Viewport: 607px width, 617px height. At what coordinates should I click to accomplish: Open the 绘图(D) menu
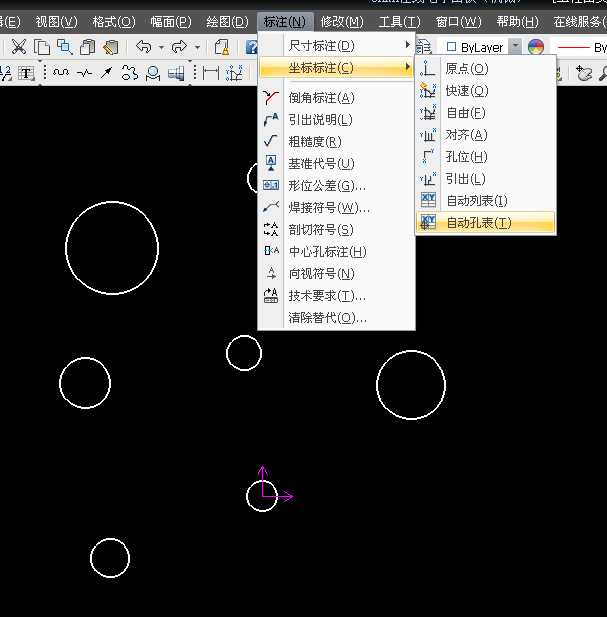coord(227,21)
